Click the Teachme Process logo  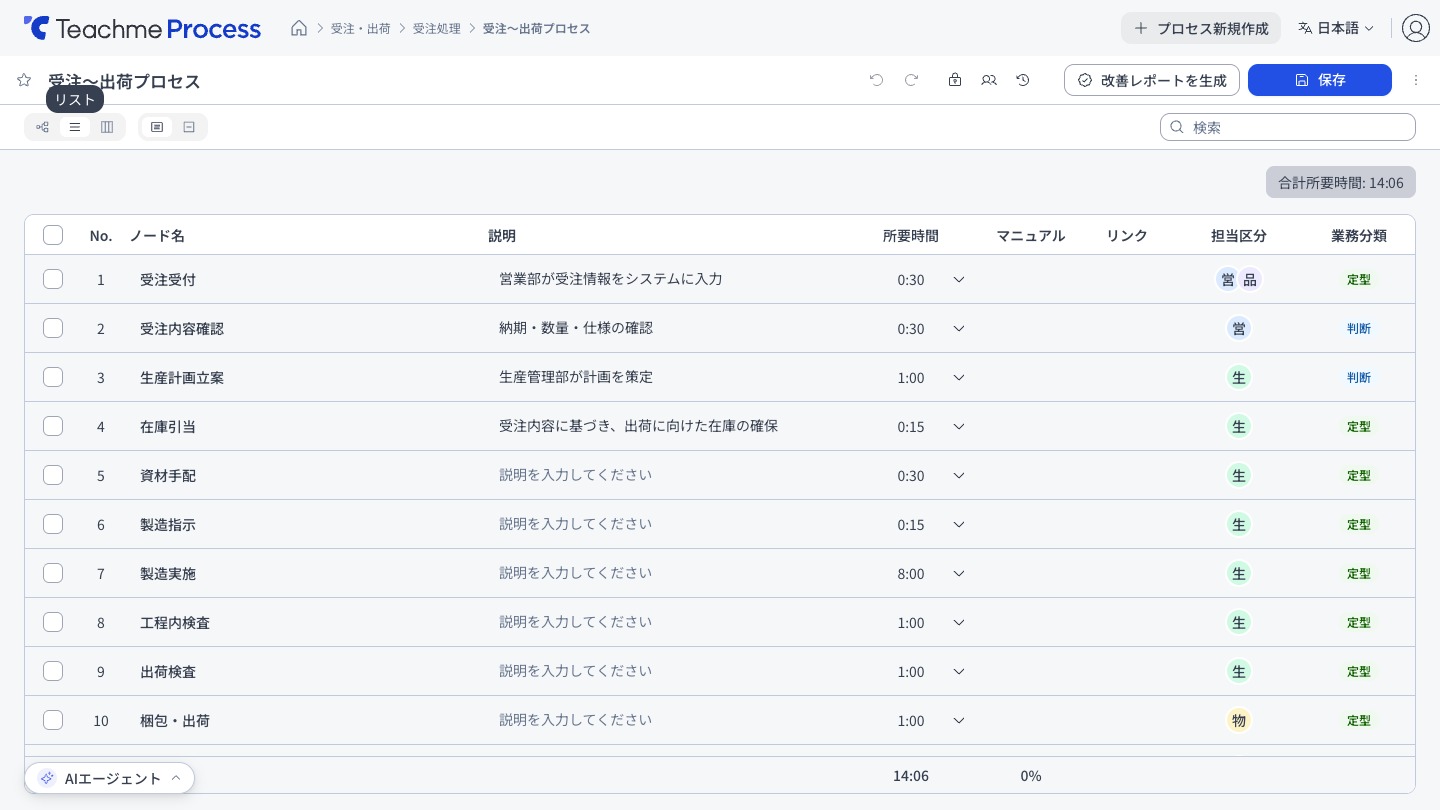point(142,28)
